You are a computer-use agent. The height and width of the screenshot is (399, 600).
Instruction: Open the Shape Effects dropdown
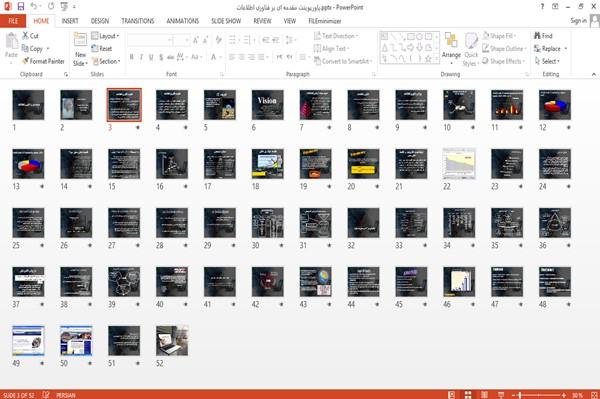point(504,61)
